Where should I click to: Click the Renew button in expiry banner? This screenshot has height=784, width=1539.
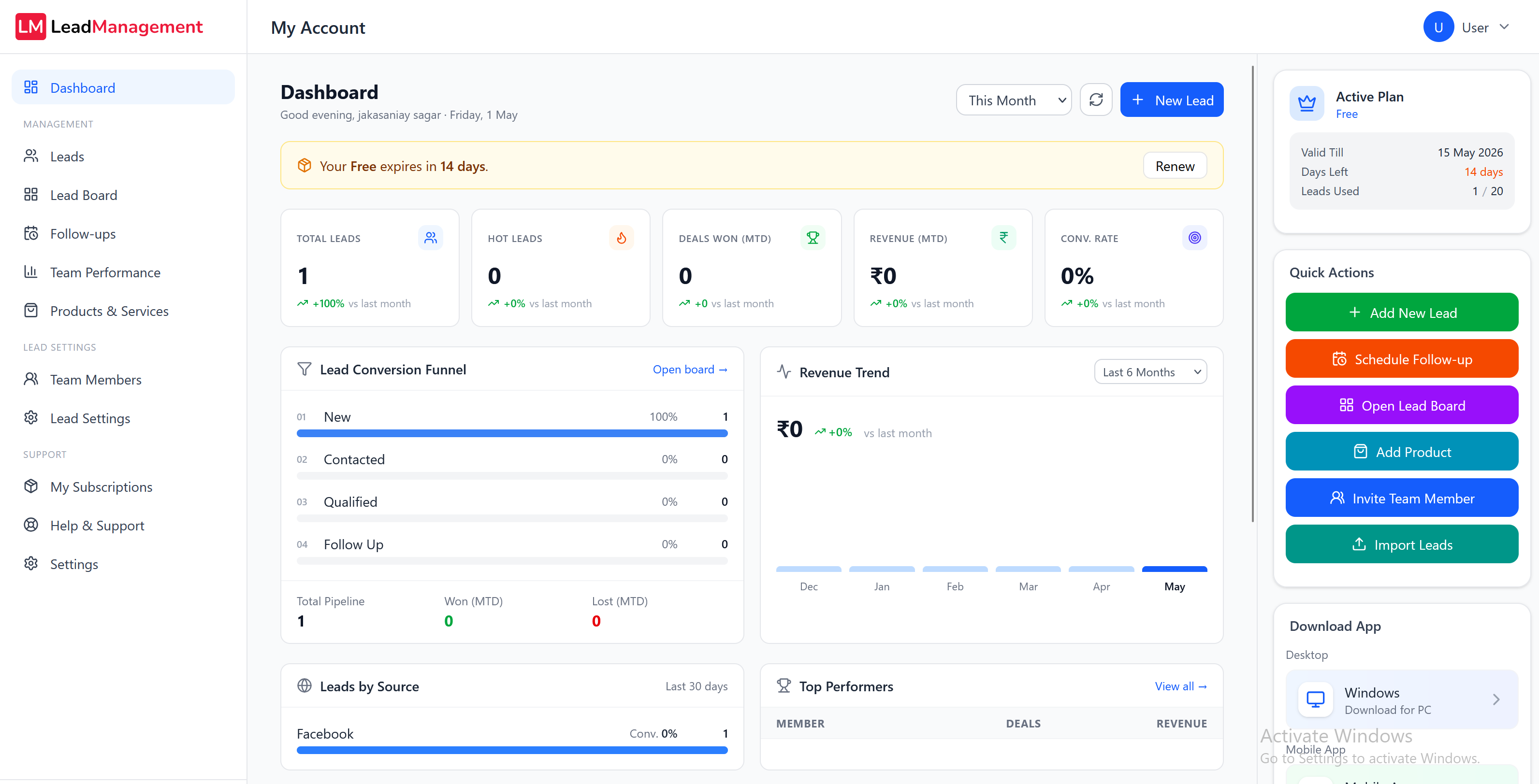pyautogui.click(x=1175, y=166)
